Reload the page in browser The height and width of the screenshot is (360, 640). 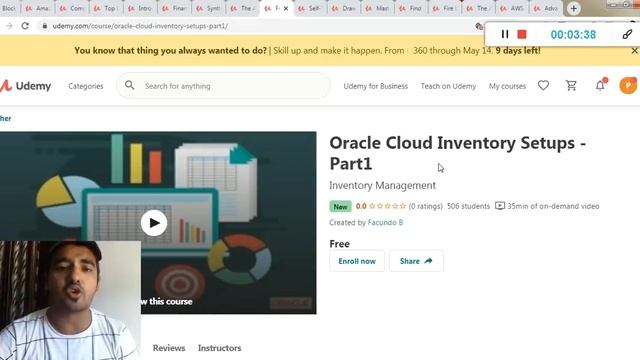(25, 26)
